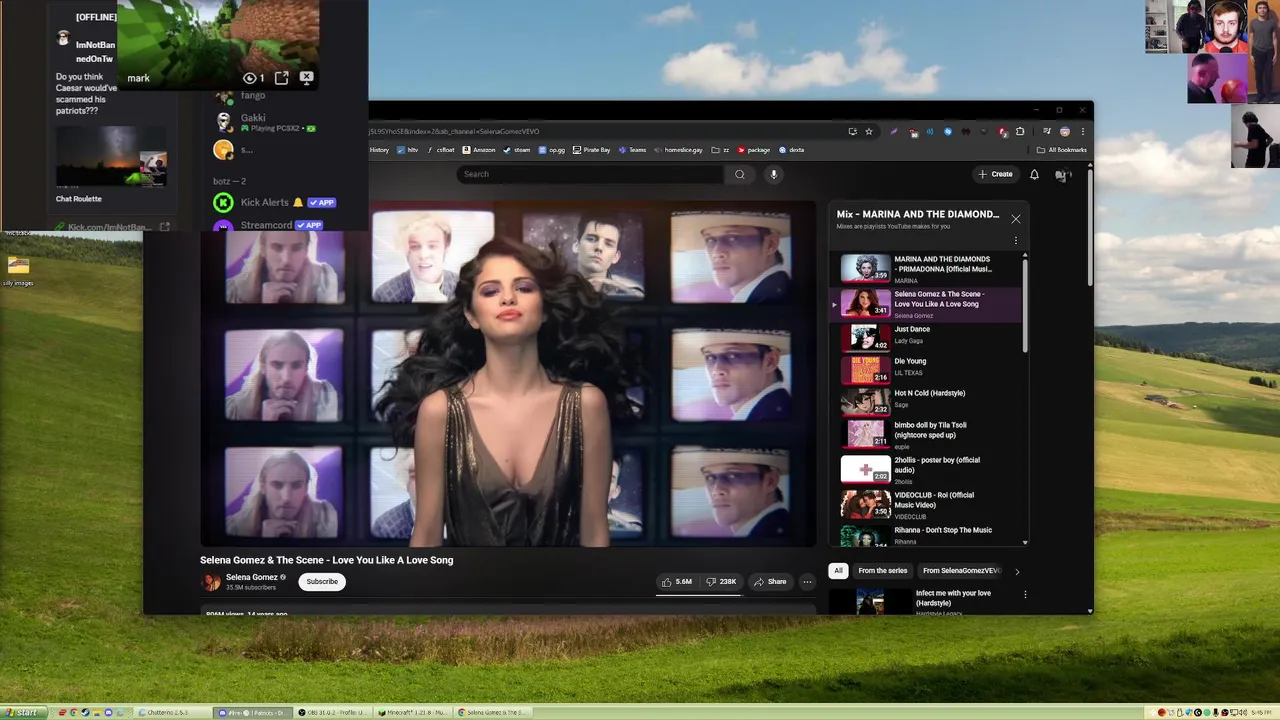This screenshot has width=1280, height=720.
Task: Click the History bookmark
Action: [x=379, y=150]
